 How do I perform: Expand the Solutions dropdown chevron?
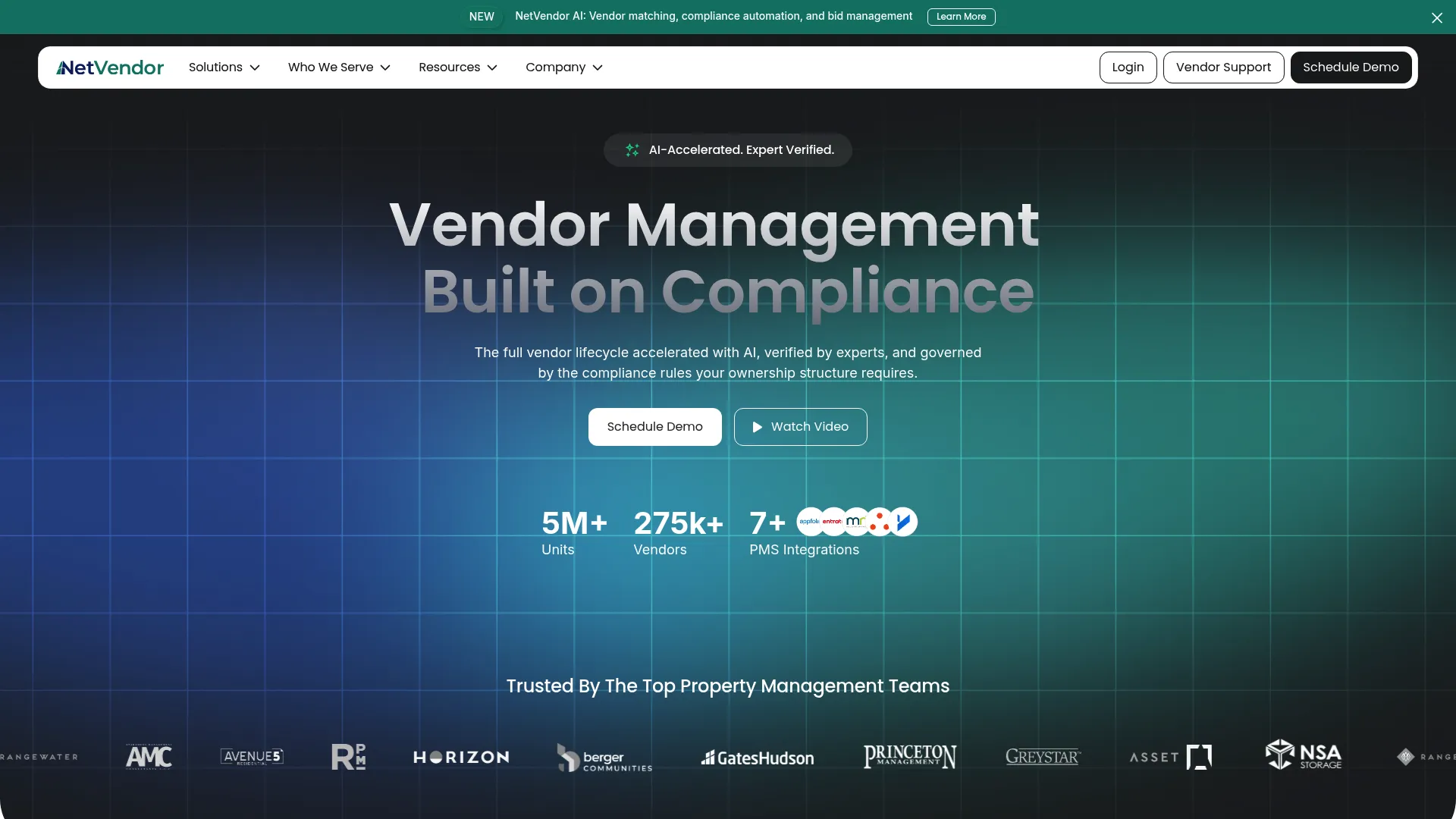tap(255, 67)
